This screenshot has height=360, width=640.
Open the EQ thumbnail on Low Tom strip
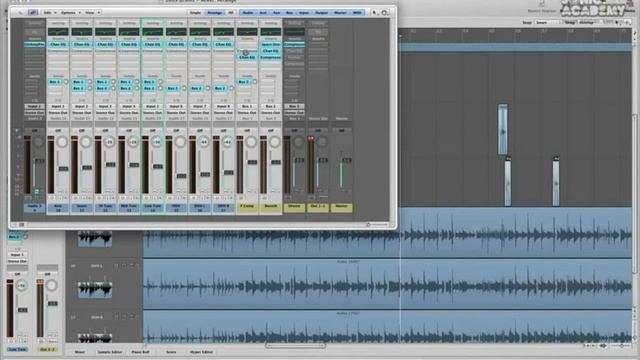pos(153,31)
